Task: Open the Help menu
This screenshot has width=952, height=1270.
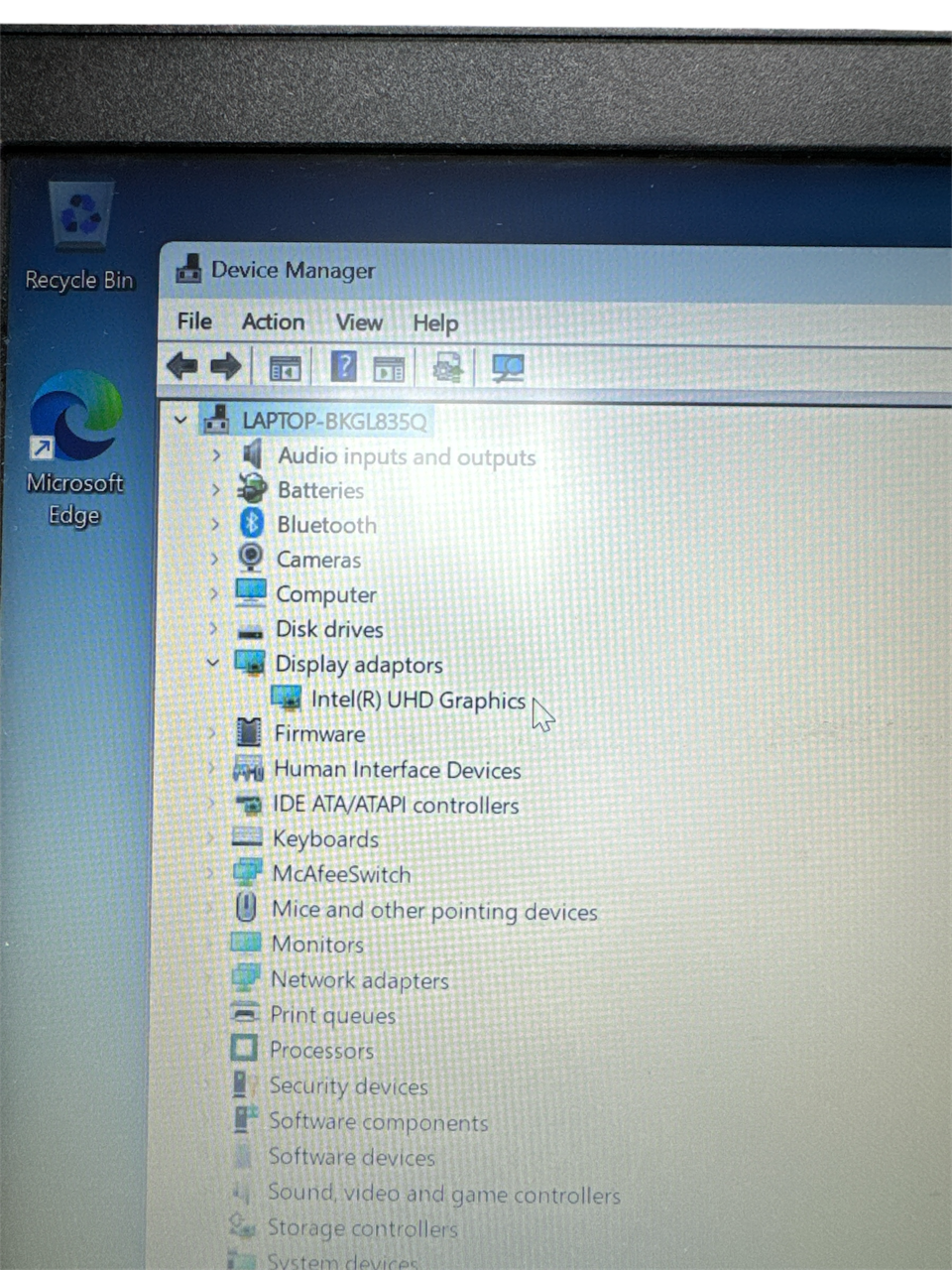Action: click(x=435, y=323)
